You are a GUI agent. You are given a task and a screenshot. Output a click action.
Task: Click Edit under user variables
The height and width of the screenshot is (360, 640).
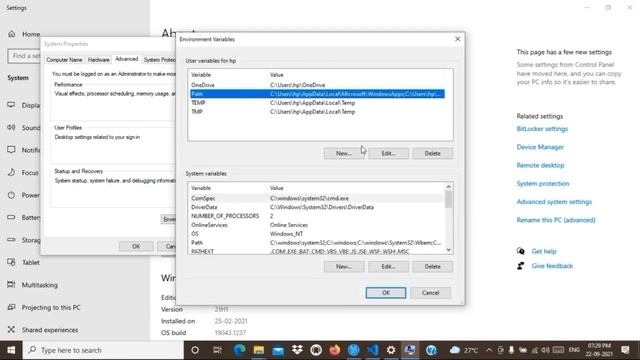tap(388, 153)
